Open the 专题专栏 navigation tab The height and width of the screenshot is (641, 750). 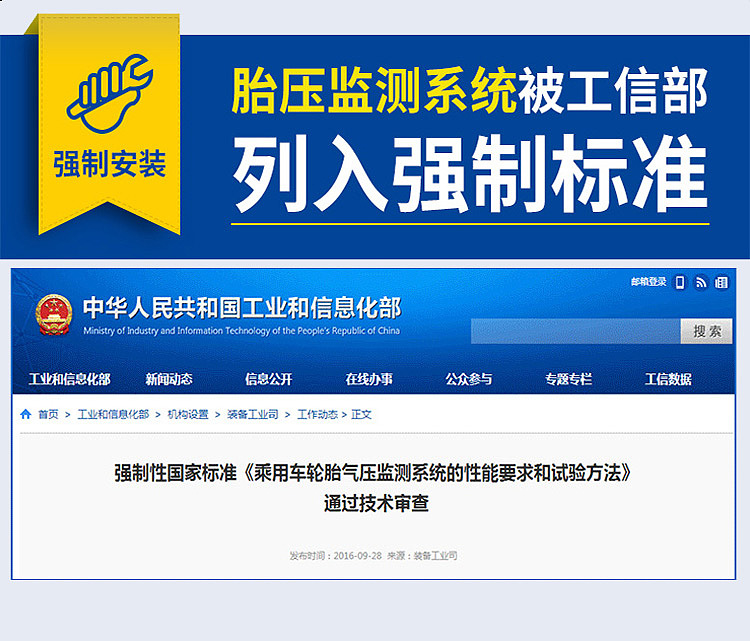pos(569,379)
